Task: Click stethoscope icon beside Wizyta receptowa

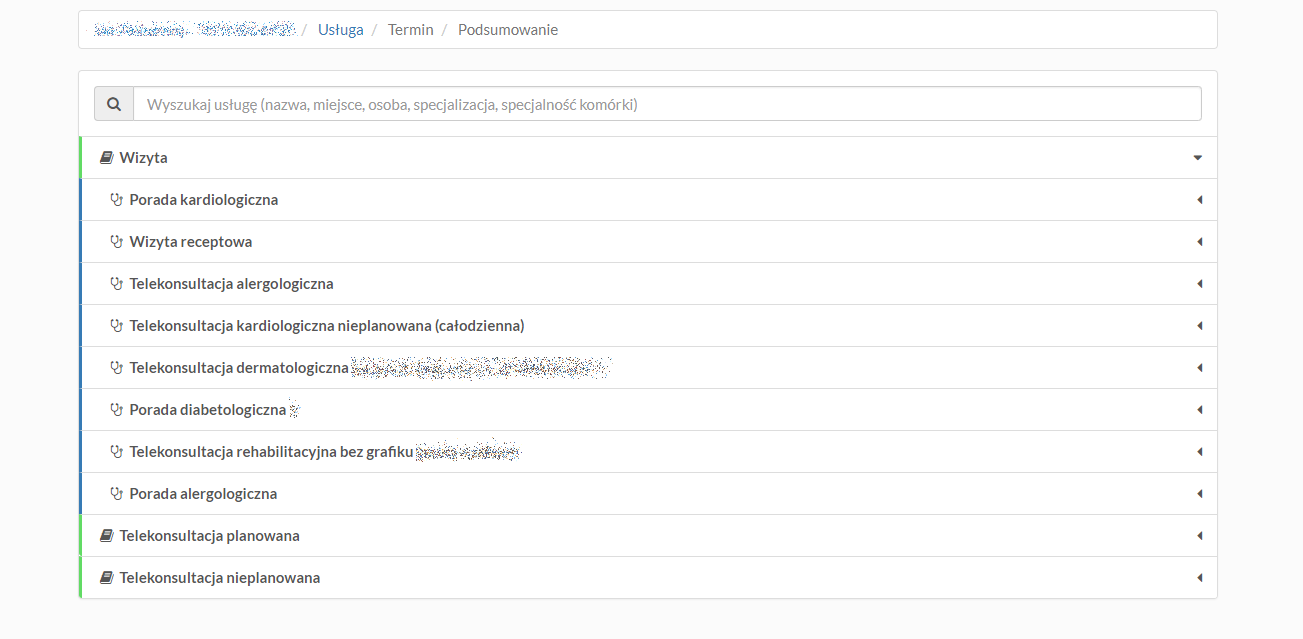Action: (x=116, y=242)
